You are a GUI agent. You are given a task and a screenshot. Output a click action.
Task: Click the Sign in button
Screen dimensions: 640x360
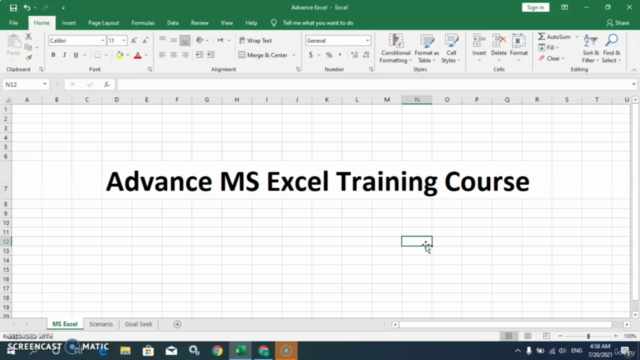[535, 7]
